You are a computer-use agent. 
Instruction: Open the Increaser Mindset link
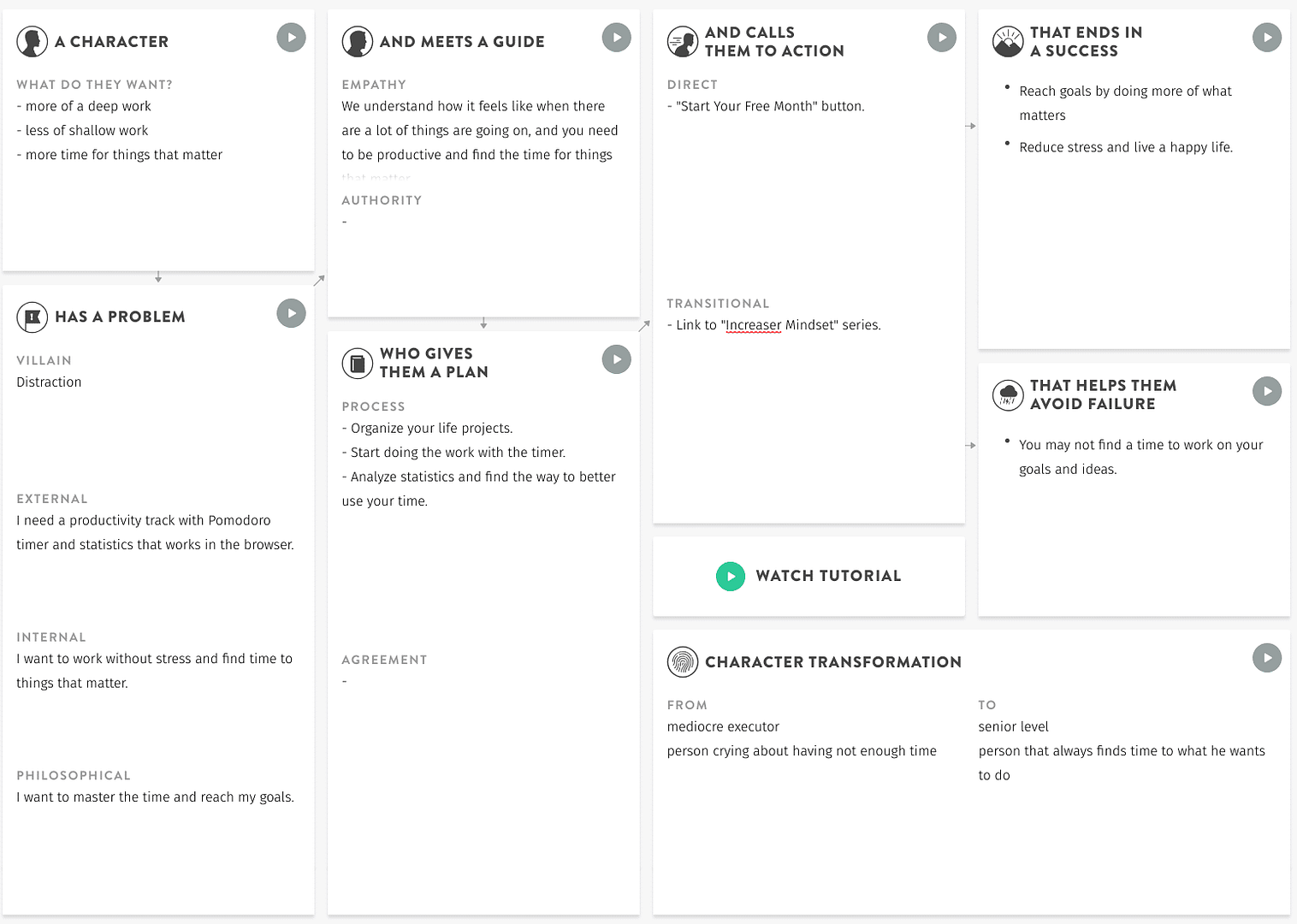754,324
